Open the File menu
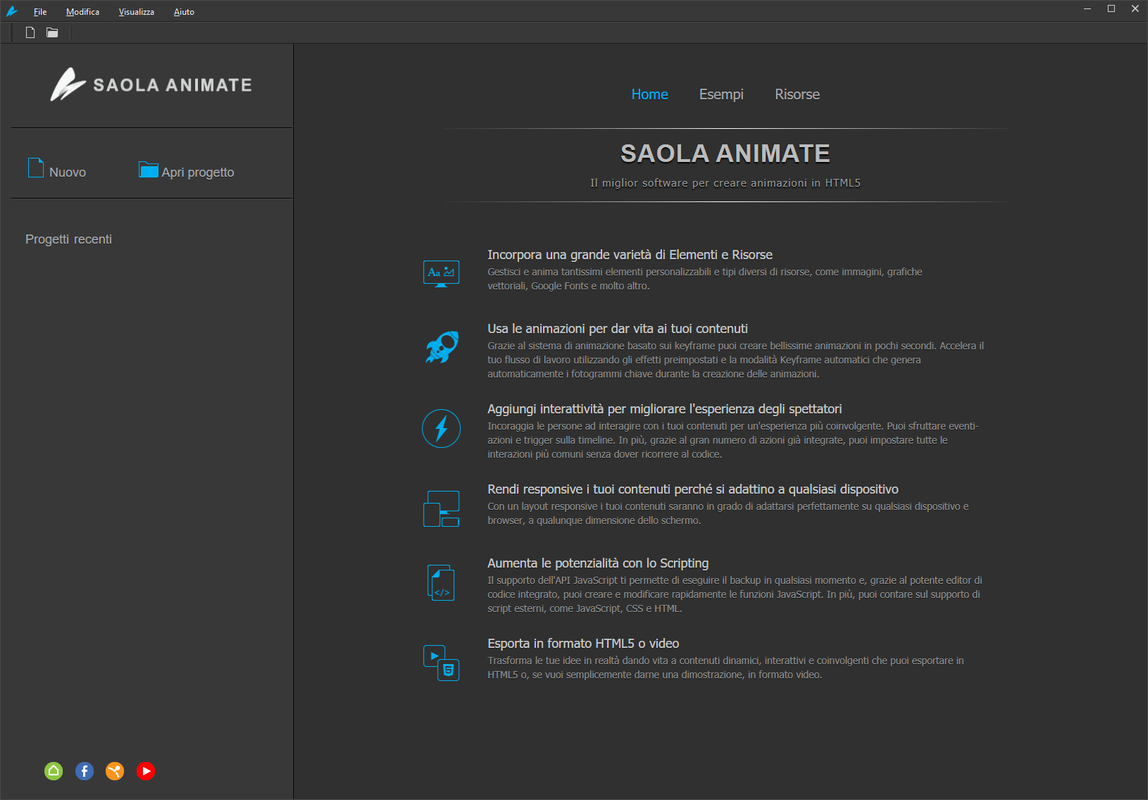The image size is (1148, 800). pyautogui.click(x=40, y=12)
